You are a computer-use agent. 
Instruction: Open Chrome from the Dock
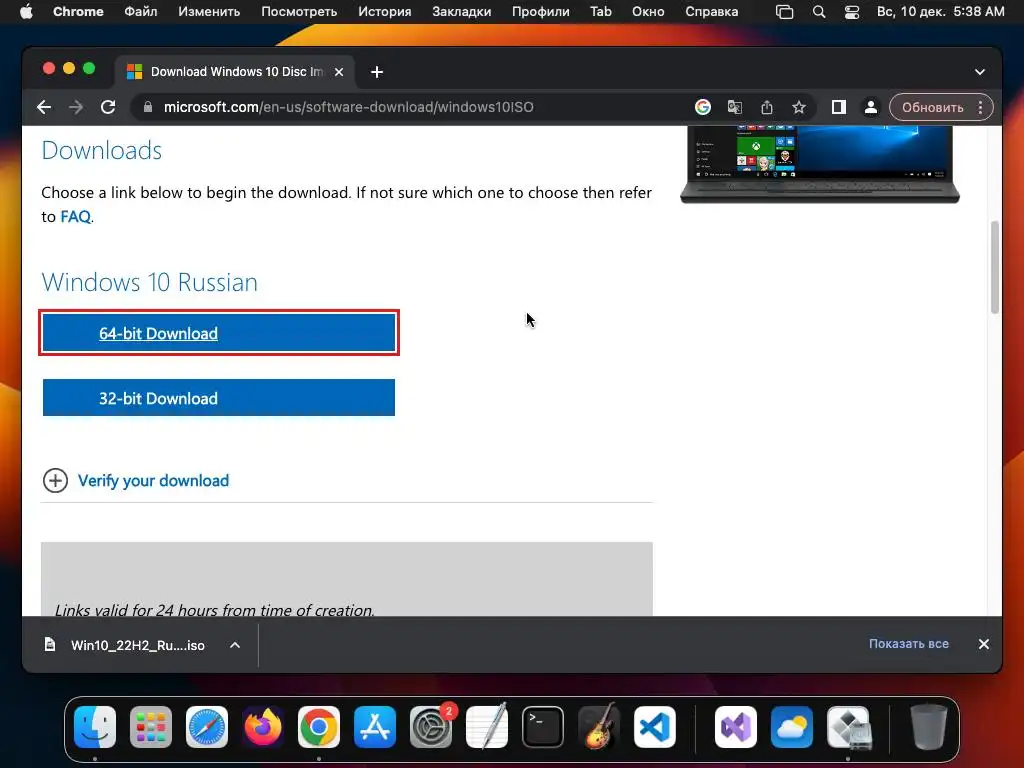319,727
